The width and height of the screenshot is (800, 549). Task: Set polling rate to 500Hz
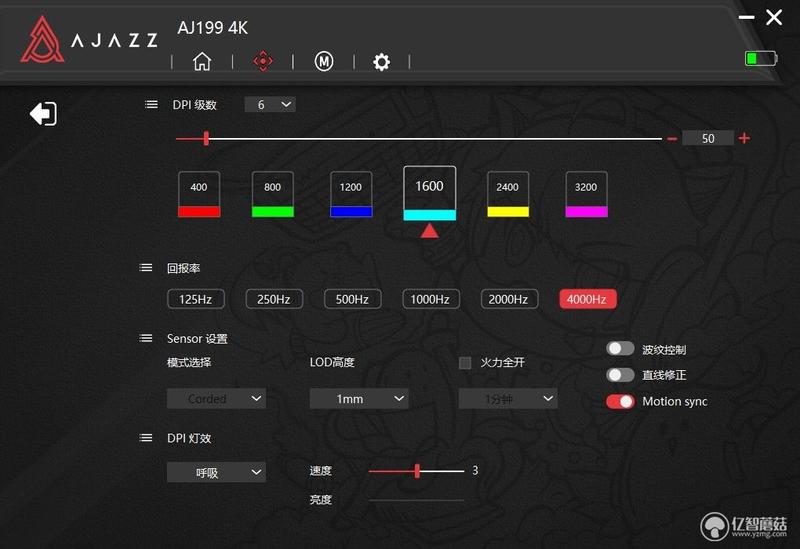click(353, 299)
